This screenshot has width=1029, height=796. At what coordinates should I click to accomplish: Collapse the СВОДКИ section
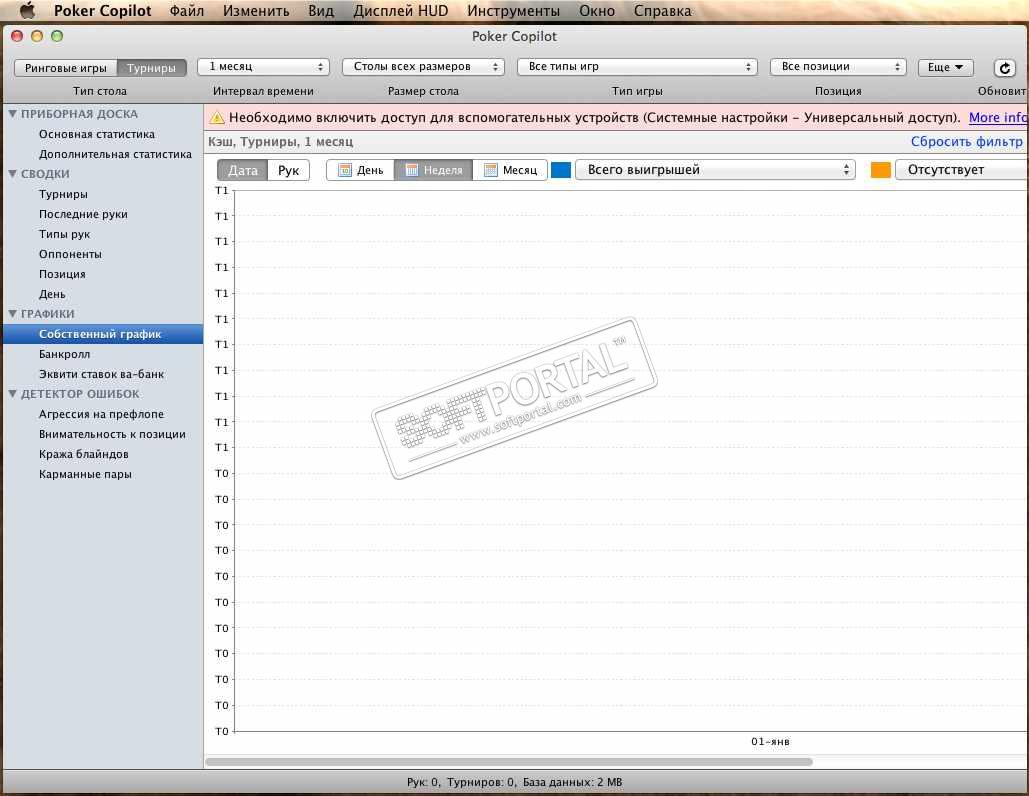click(x=12, y=174)
